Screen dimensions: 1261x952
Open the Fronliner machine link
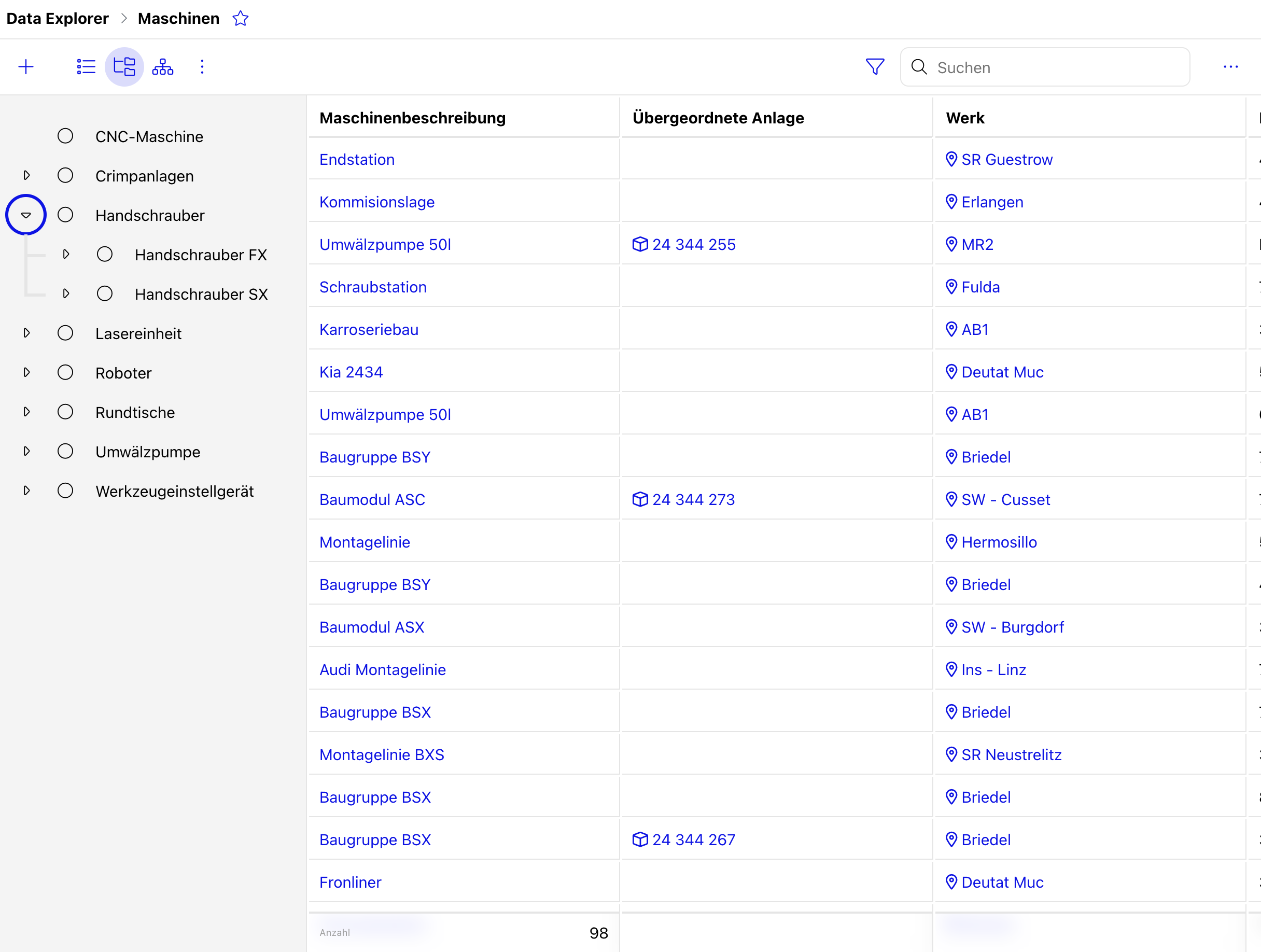pyautogui.click(x=350, y=883)
